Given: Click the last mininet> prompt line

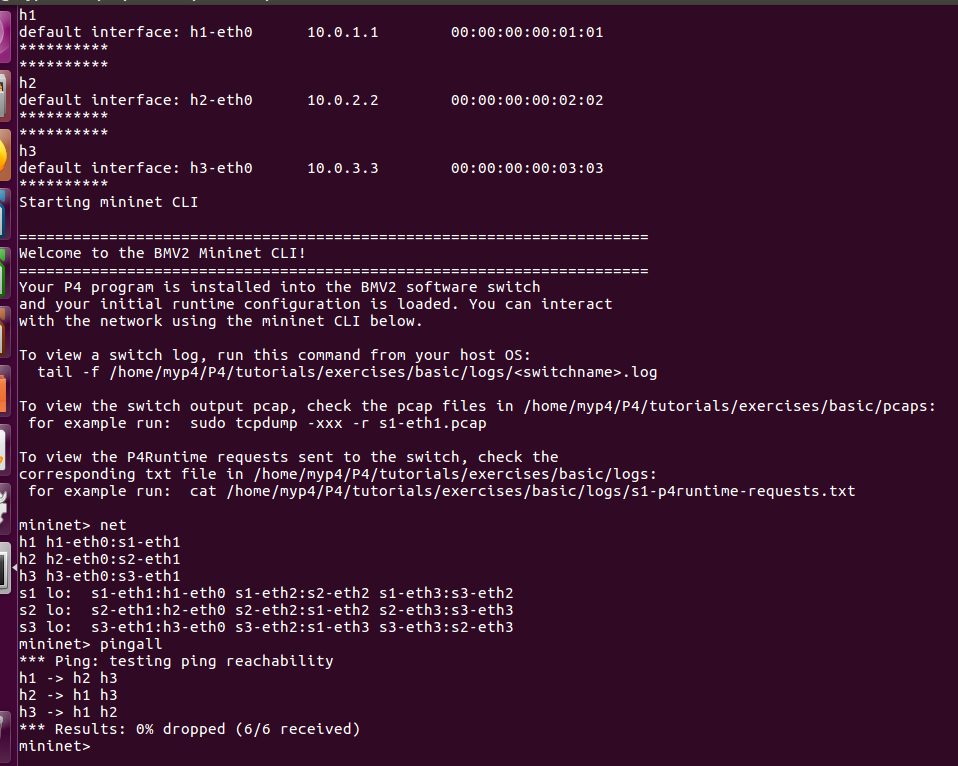Looking at the screenshot, I should (54, 746).
